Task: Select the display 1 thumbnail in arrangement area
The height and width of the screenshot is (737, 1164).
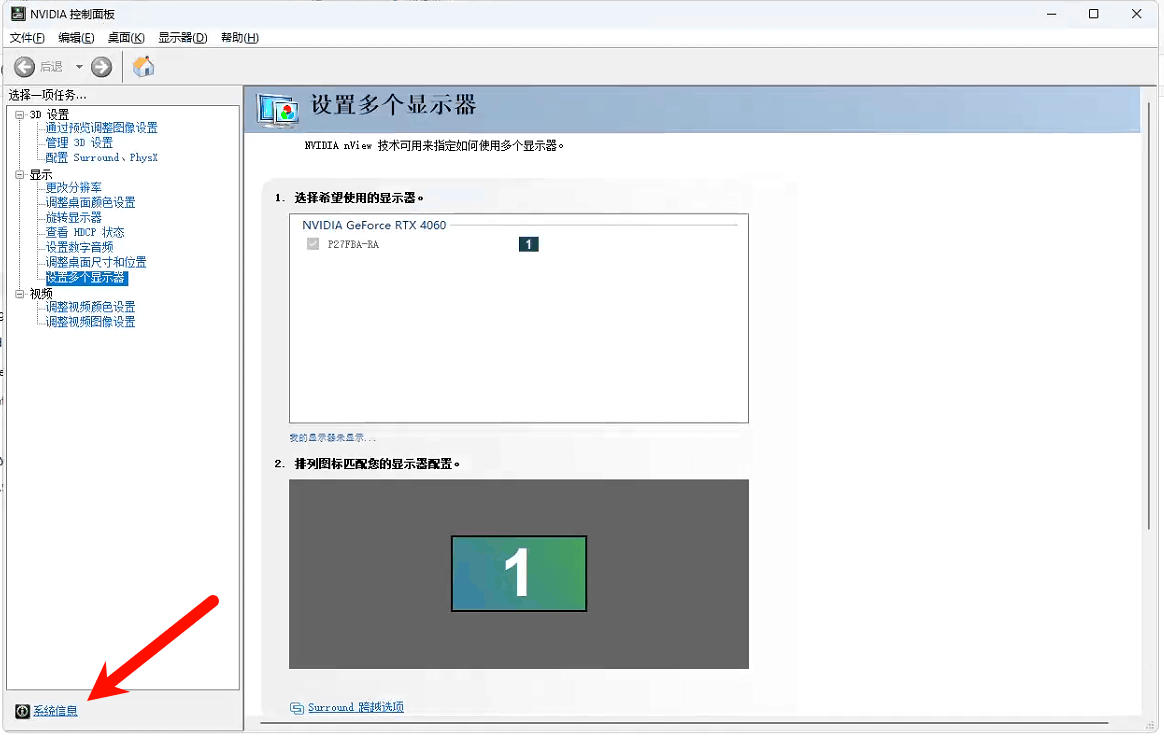Action: click(x=519, y=574)
